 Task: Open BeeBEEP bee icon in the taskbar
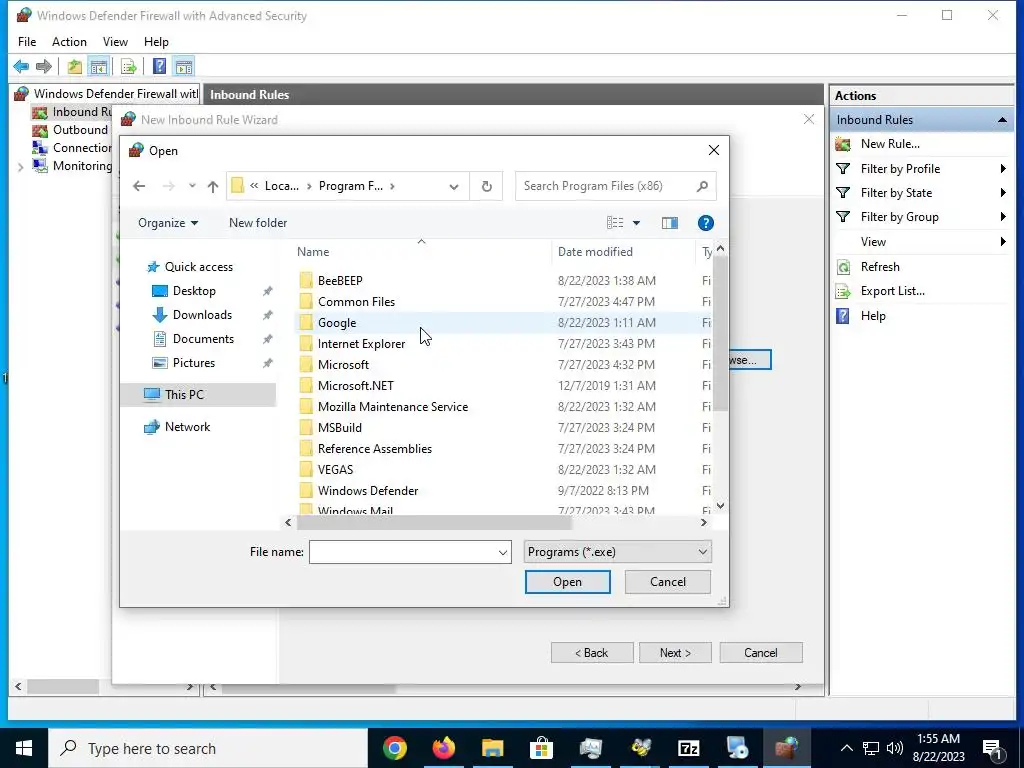[640, 748]
